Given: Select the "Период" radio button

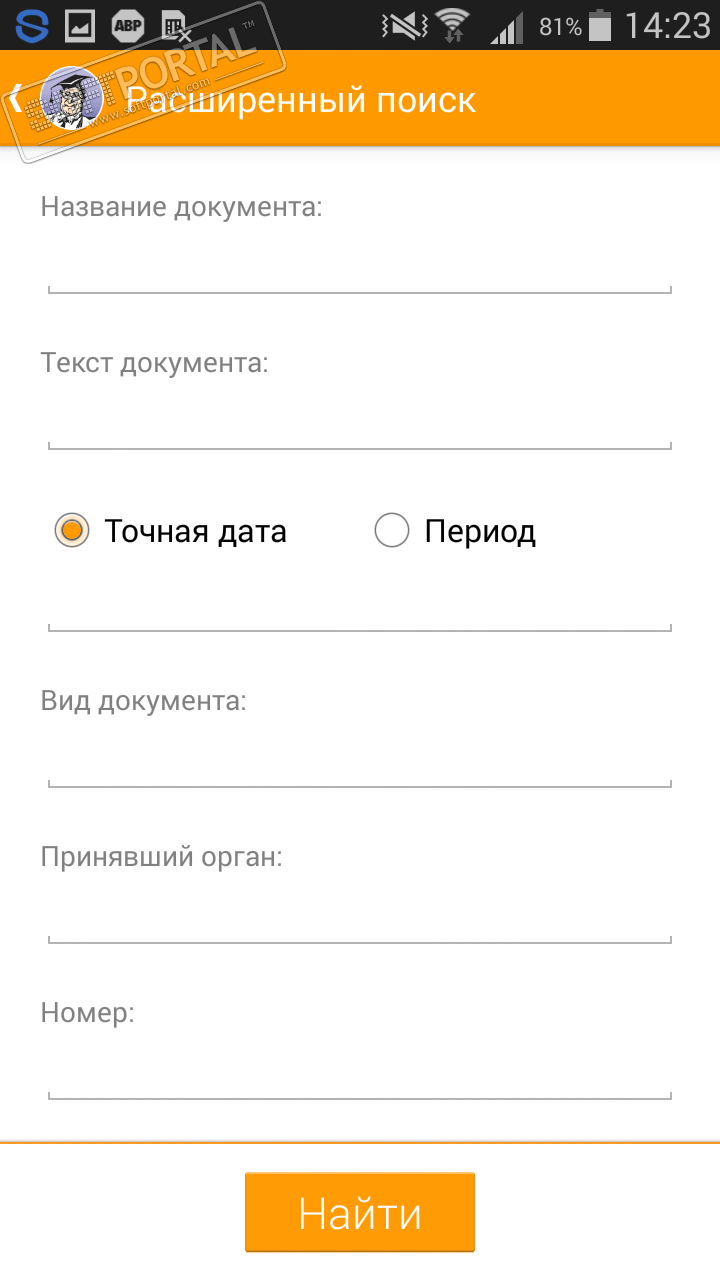Looking at the screenshot, I should coord(392,530).
